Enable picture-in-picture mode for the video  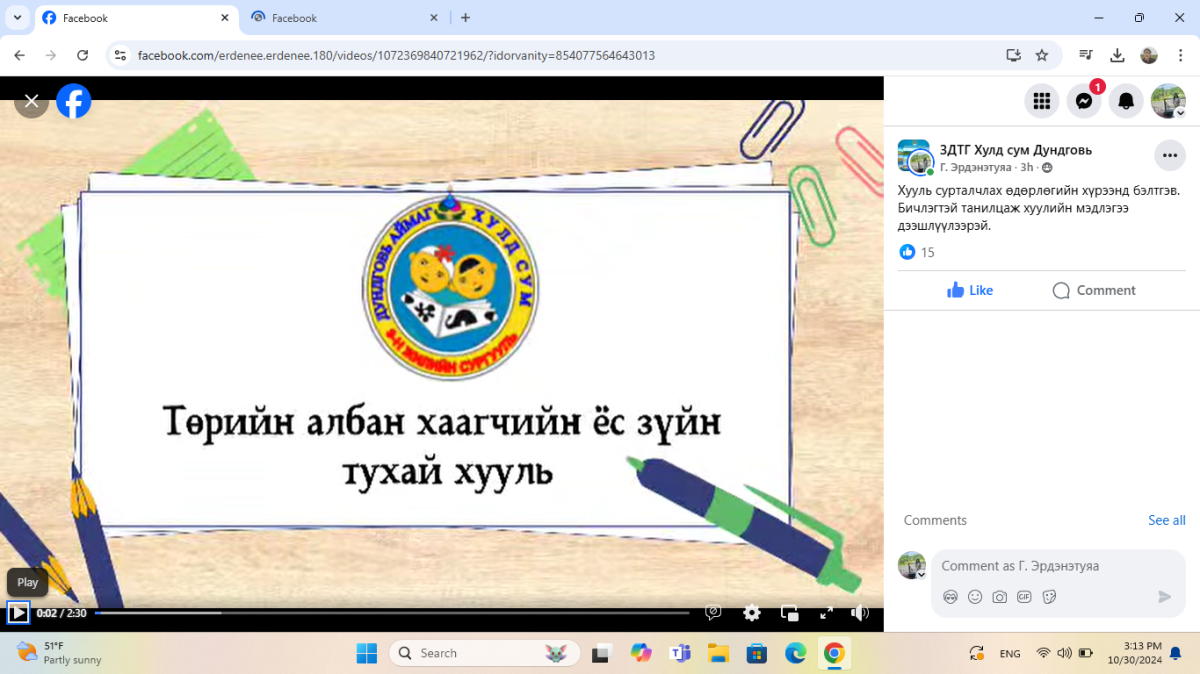(789, 613)
